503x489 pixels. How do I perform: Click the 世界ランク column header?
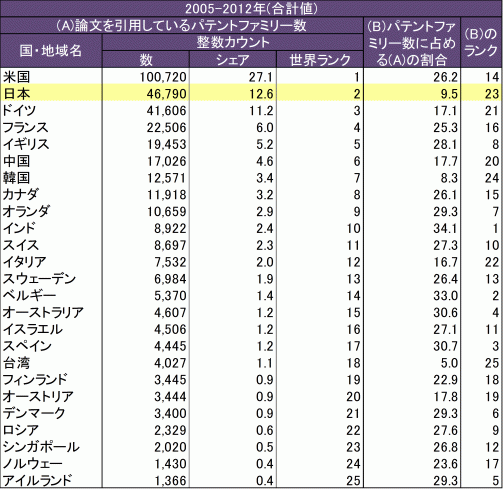point(320,60)
